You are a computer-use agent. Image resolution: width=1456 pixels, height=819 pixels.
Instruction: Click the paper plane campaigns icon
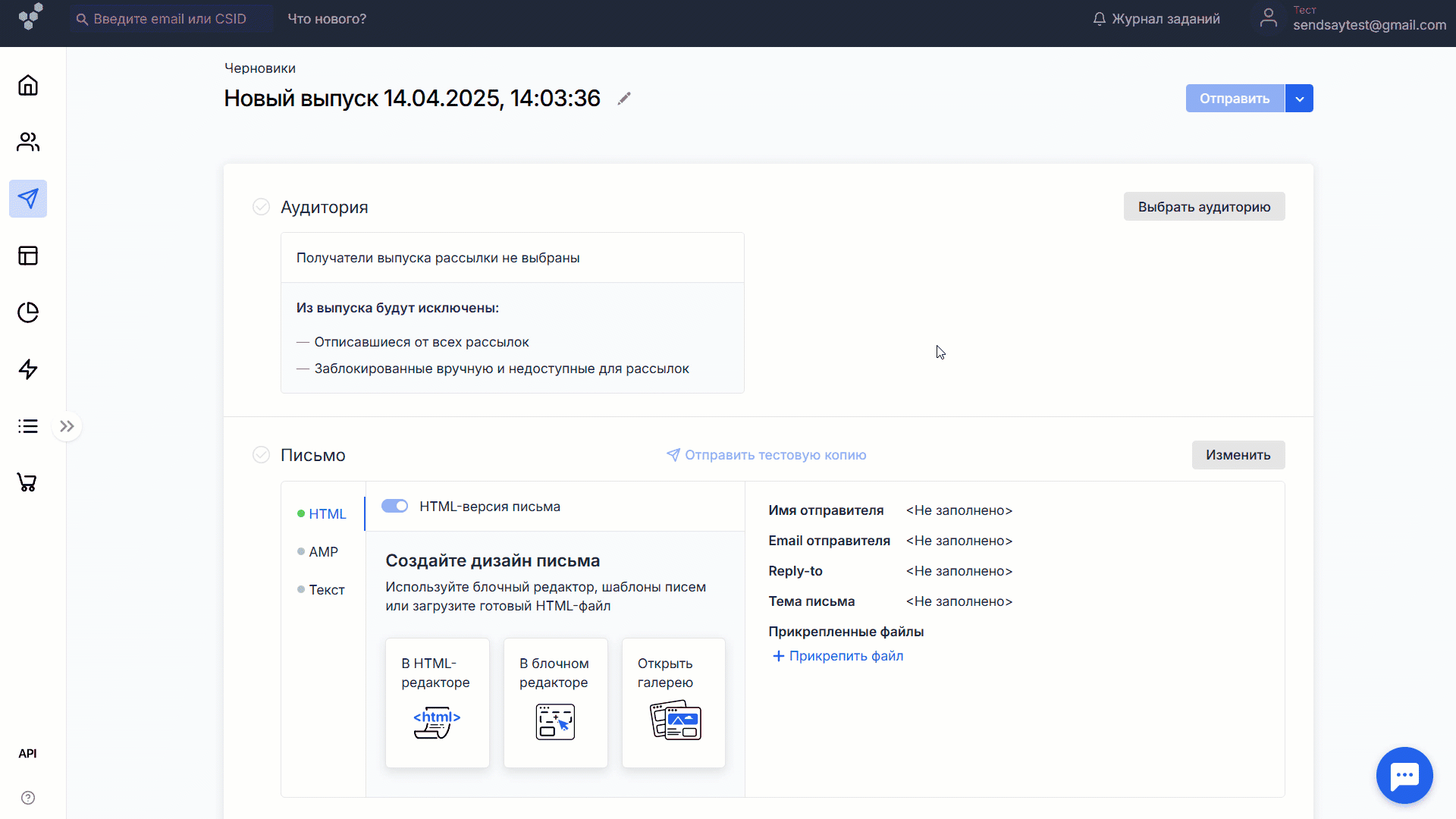click(28, 199)
